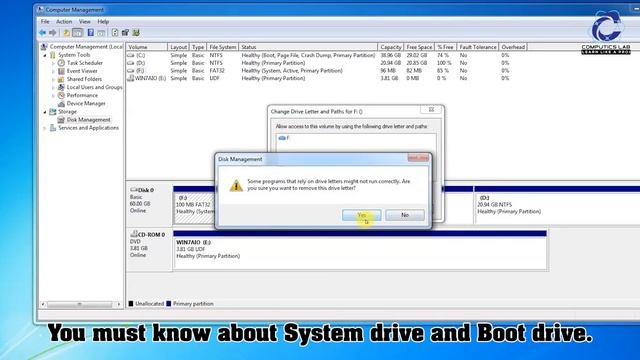Click the left scroll arrow in the tree pane
This screenshot has height=360, width=640.
point(43,304)
